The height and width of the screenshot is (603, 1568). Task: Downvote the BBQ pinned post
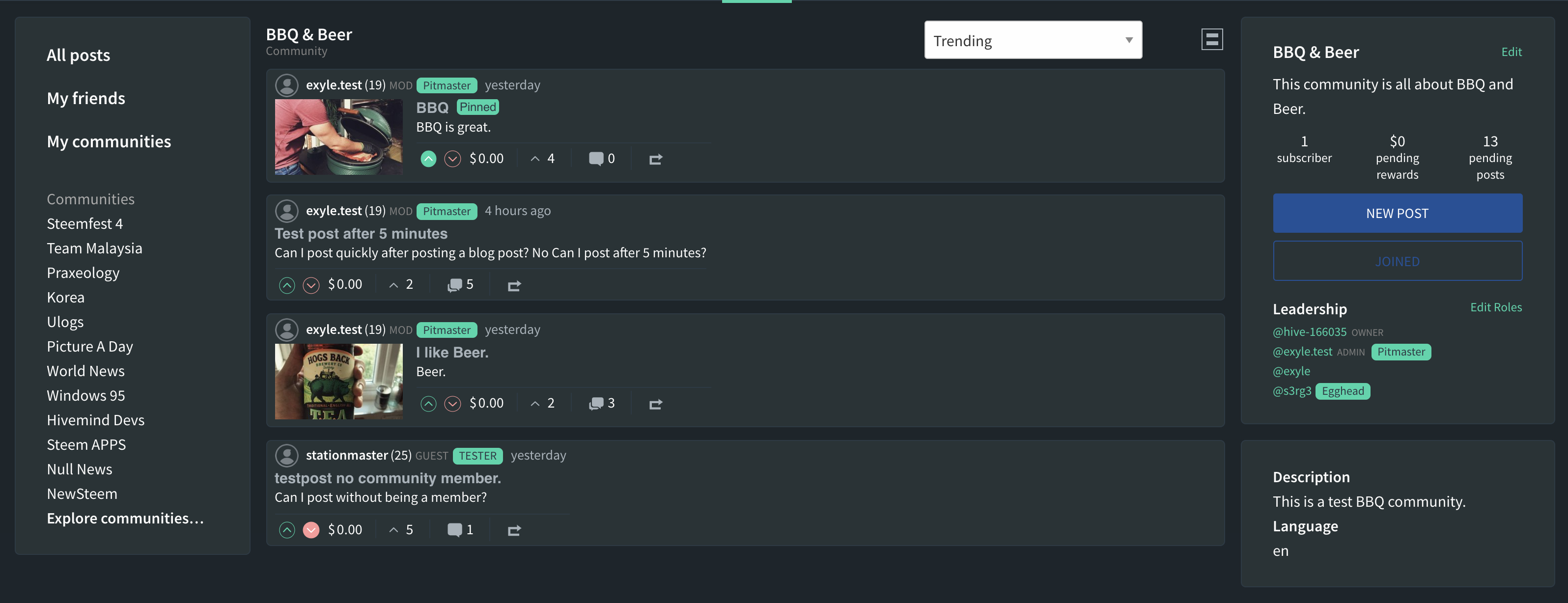452,159
